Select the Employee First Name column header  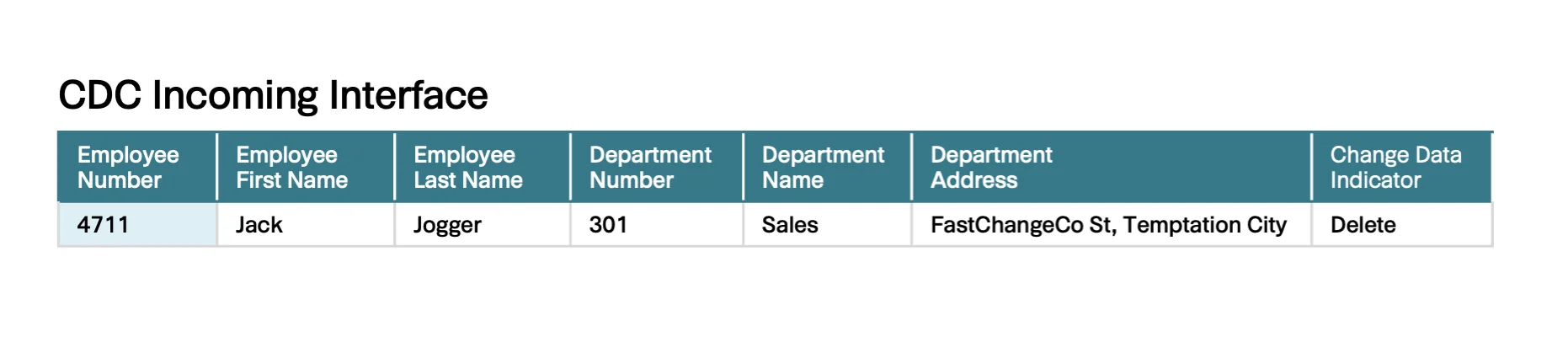(291, 167)
